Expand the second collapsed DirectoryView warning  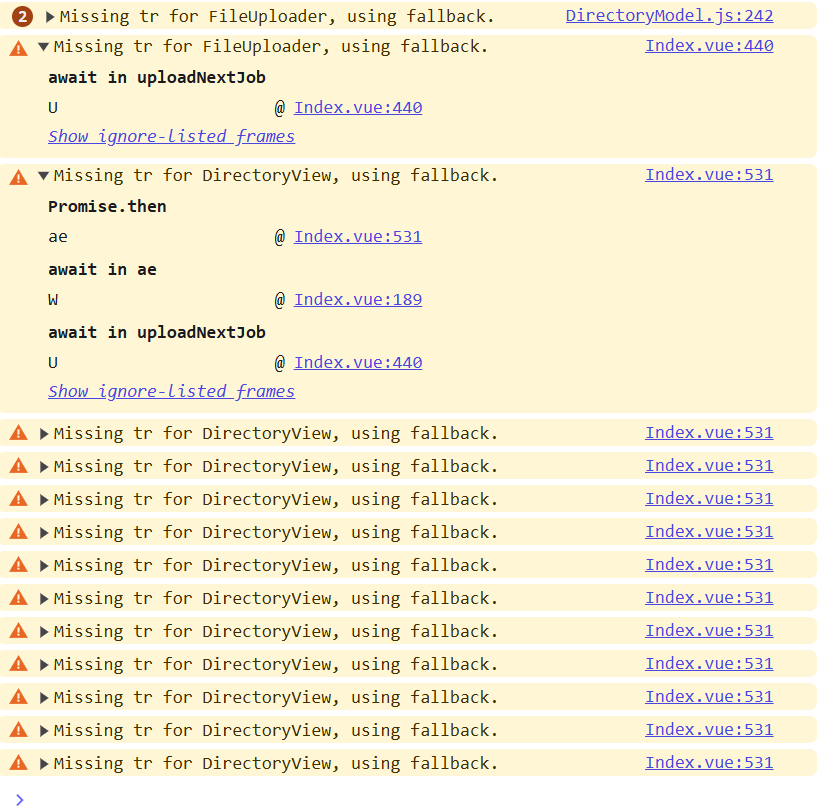tap(44, 465)
